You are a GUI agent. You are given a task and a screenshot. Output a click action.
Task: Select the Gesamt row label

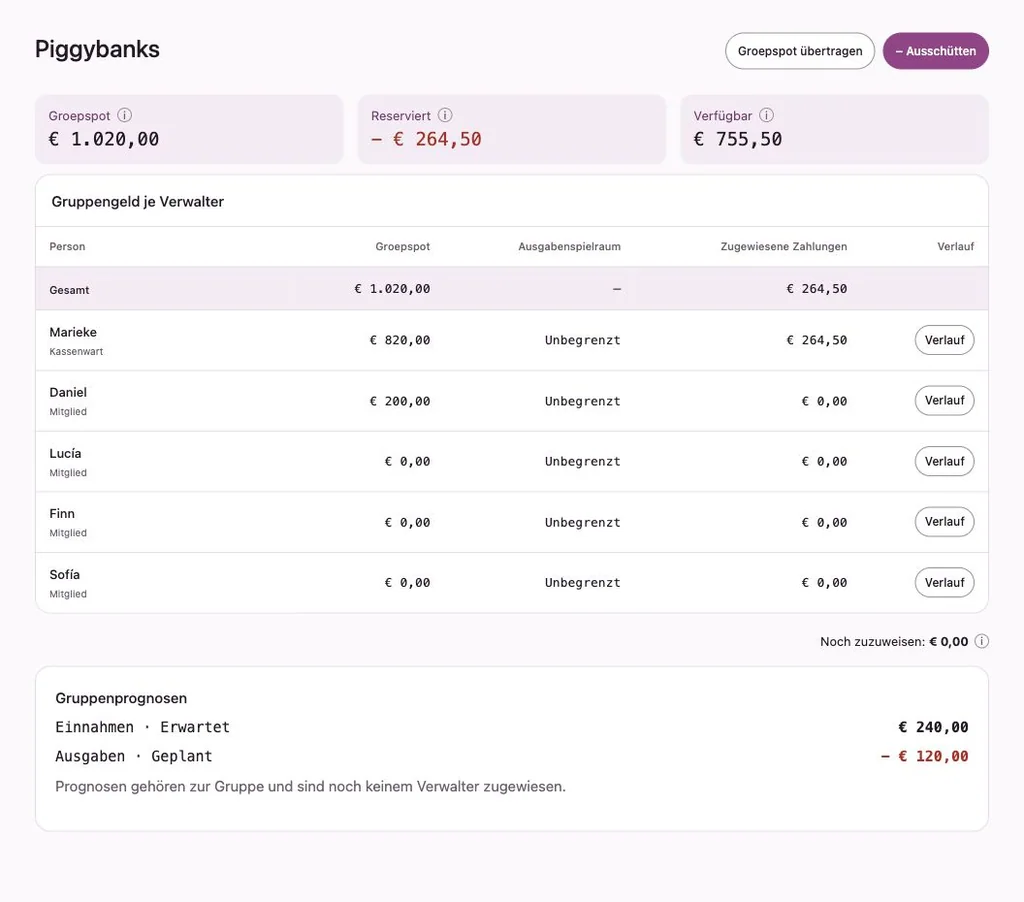(x=69, y=290)
